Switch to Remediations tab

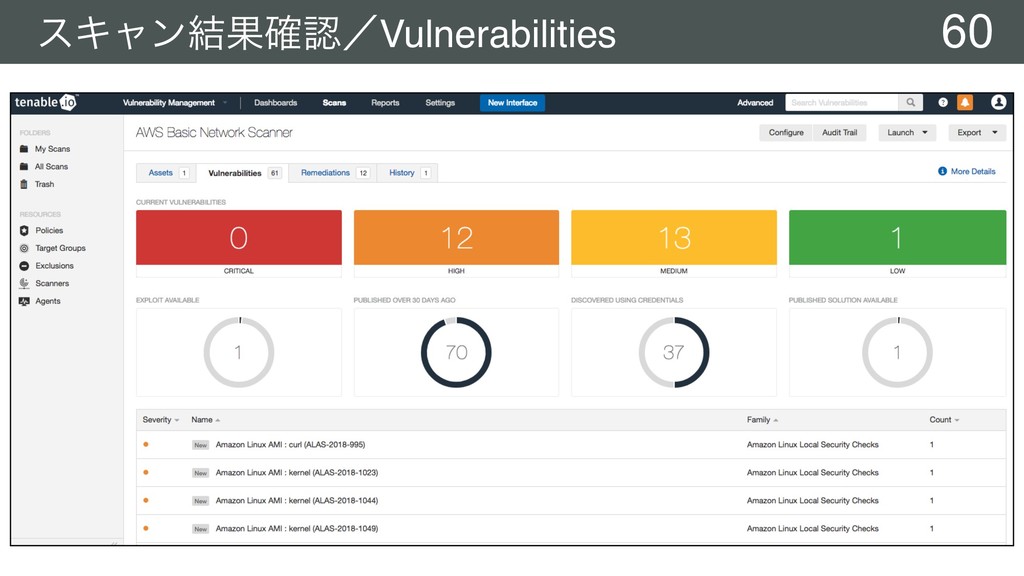point(333,173)
